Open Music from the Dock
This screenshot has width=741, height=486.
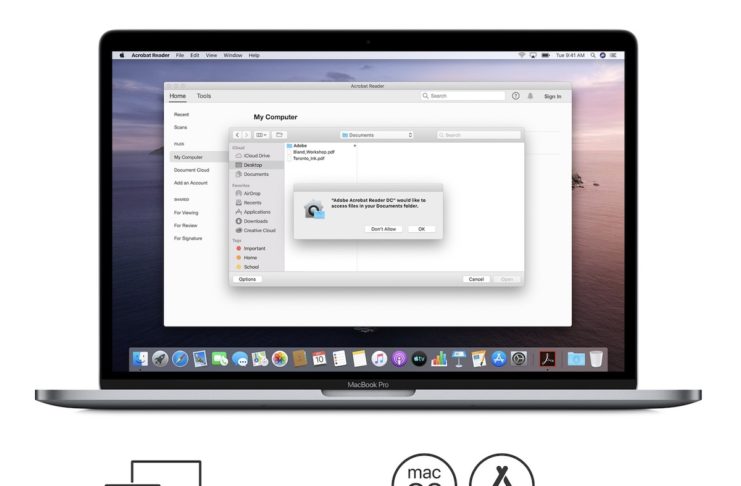coord(379,359)
